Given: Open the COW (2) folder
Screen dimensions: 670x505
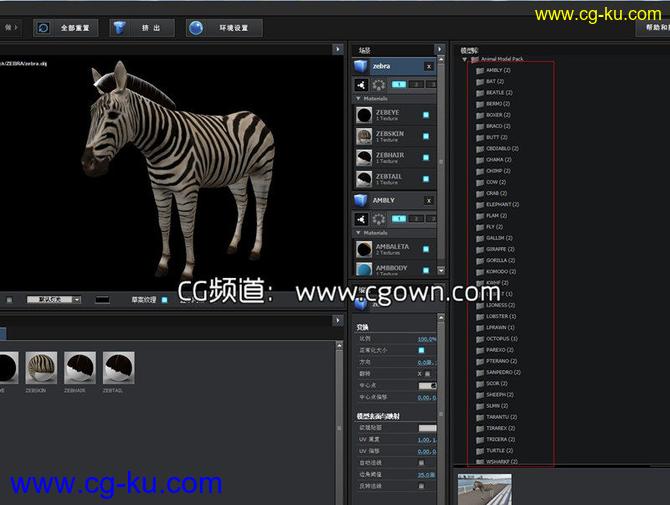Looking at the screenshot, I should (491, 182).
